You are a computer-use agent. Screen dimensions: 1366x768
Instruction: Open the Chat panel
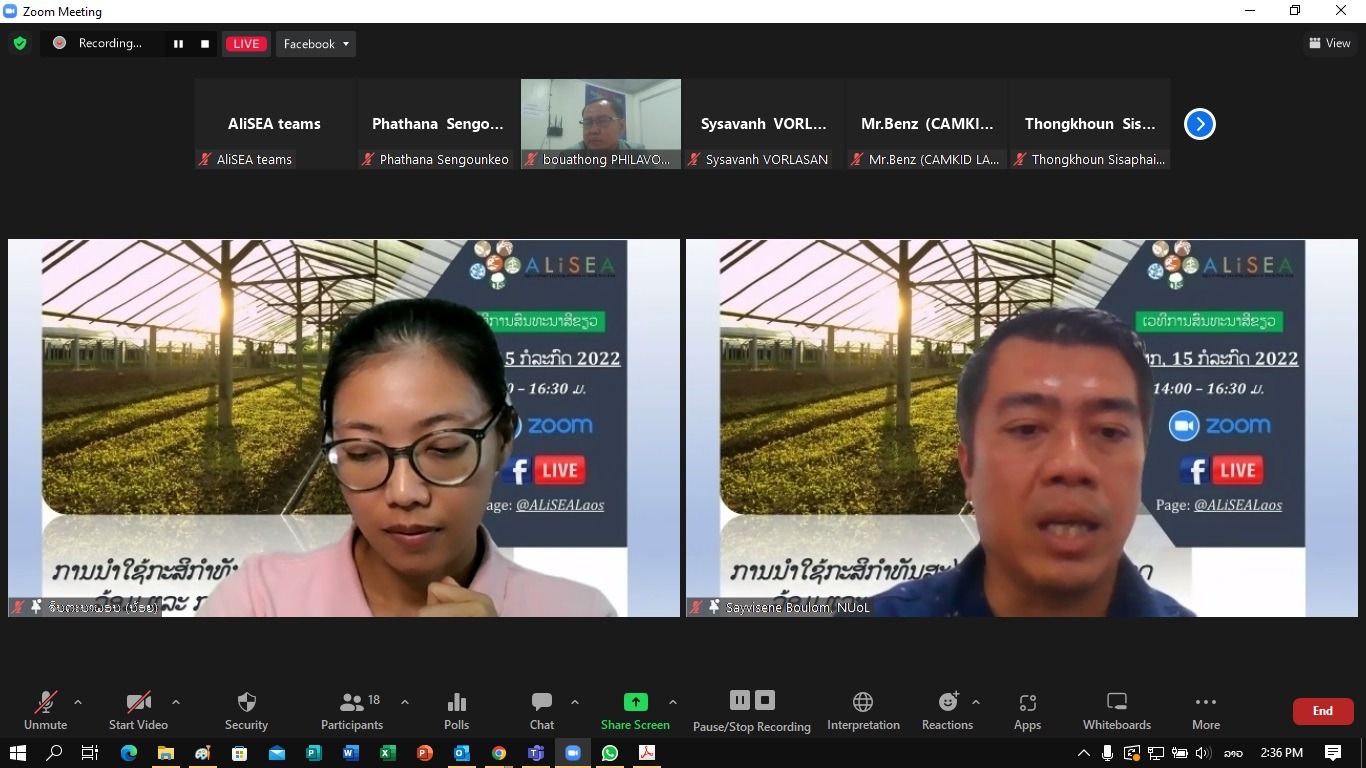pyautogui.click(x=541, y=710)
